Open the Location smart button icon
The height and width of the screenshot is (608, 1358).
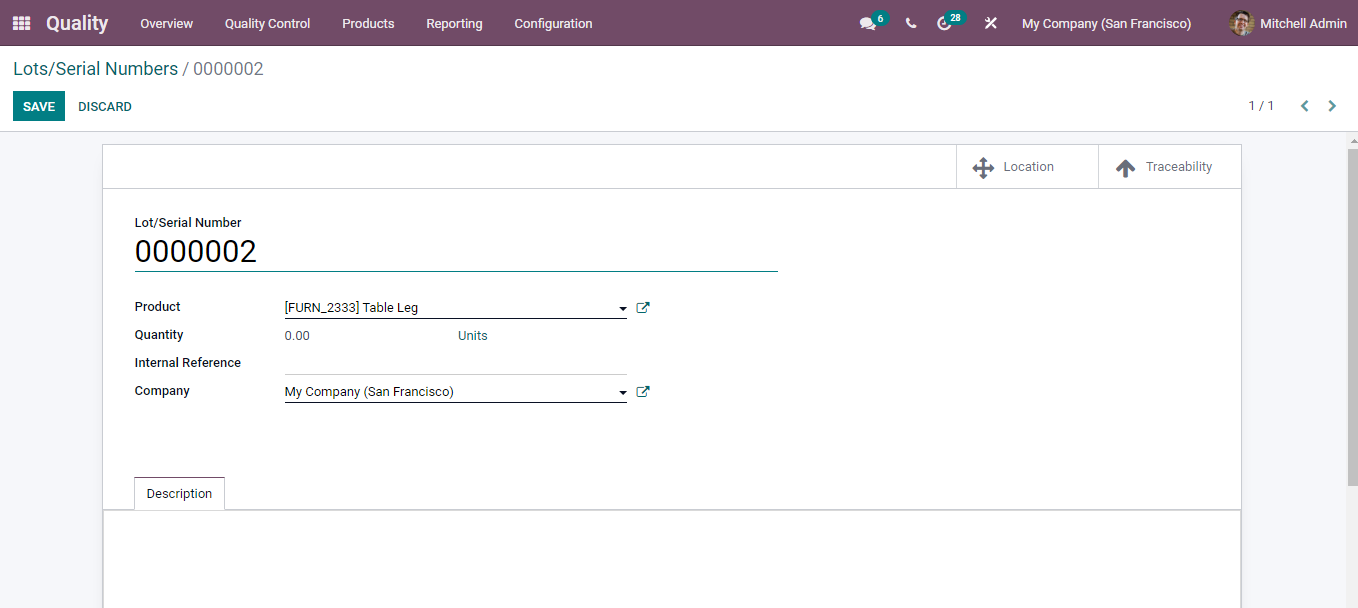tap(984, 166)
